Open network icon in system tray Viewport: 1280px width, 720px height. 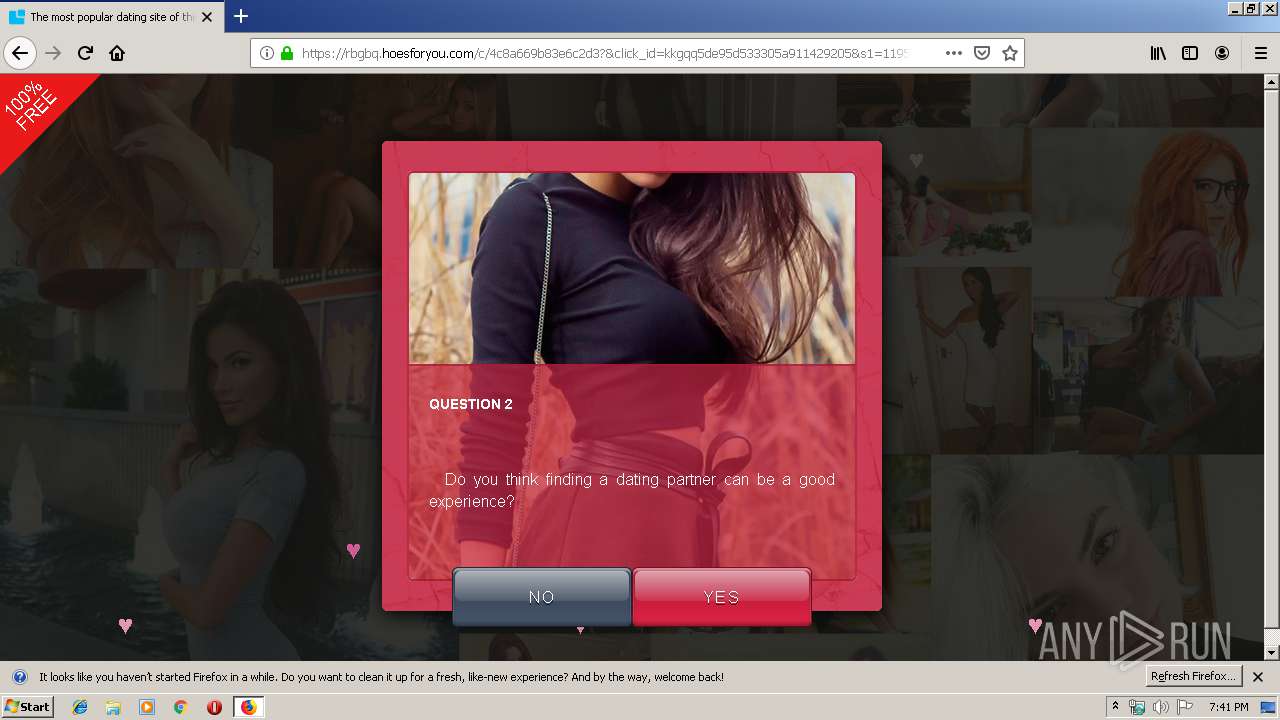click(x=1138, y=707)
